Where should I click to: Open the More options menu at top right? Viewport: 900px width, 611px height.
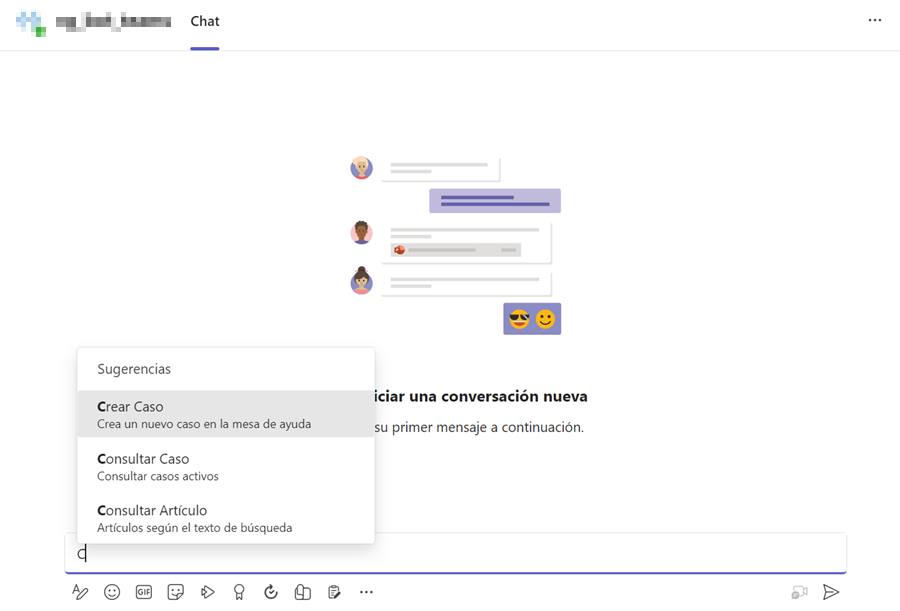[875, 21]
